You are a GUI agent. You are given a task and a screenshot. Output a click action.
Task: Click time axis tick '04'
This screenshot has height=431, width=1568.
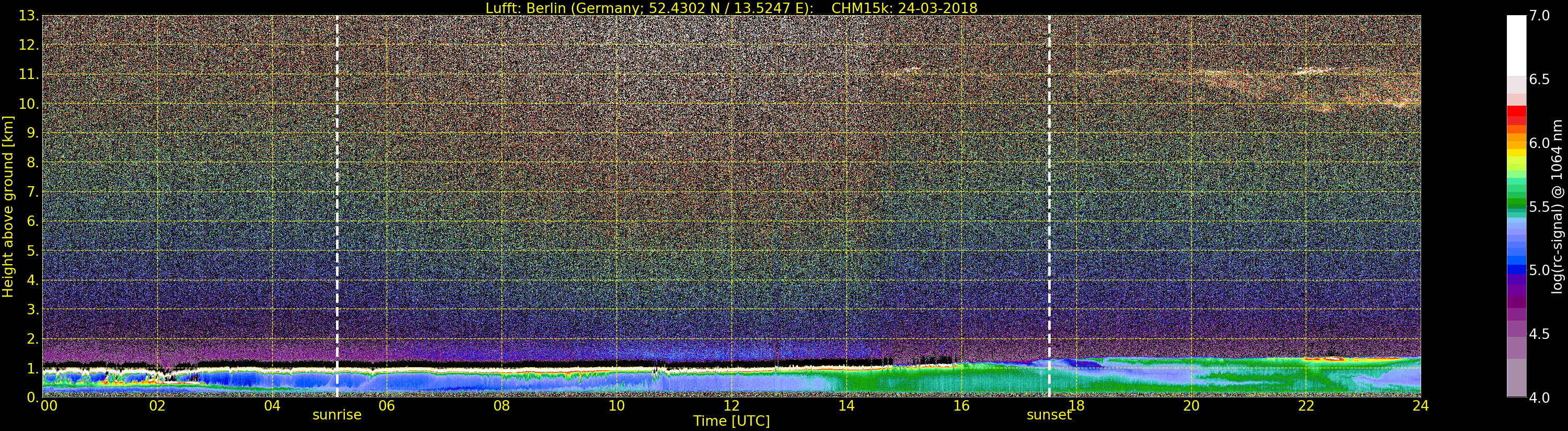[272, 406]
